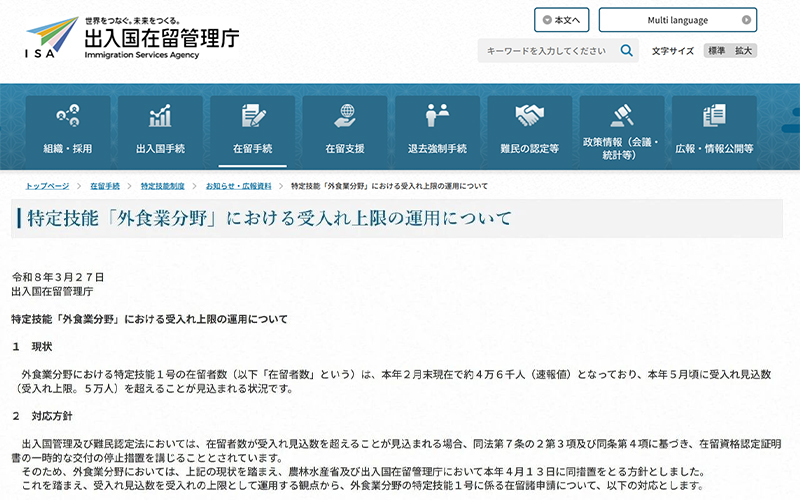This screenshot has height=500, width=800.
Task: Click the 在留支援 globe in hand icon
Action: point(345,115)
